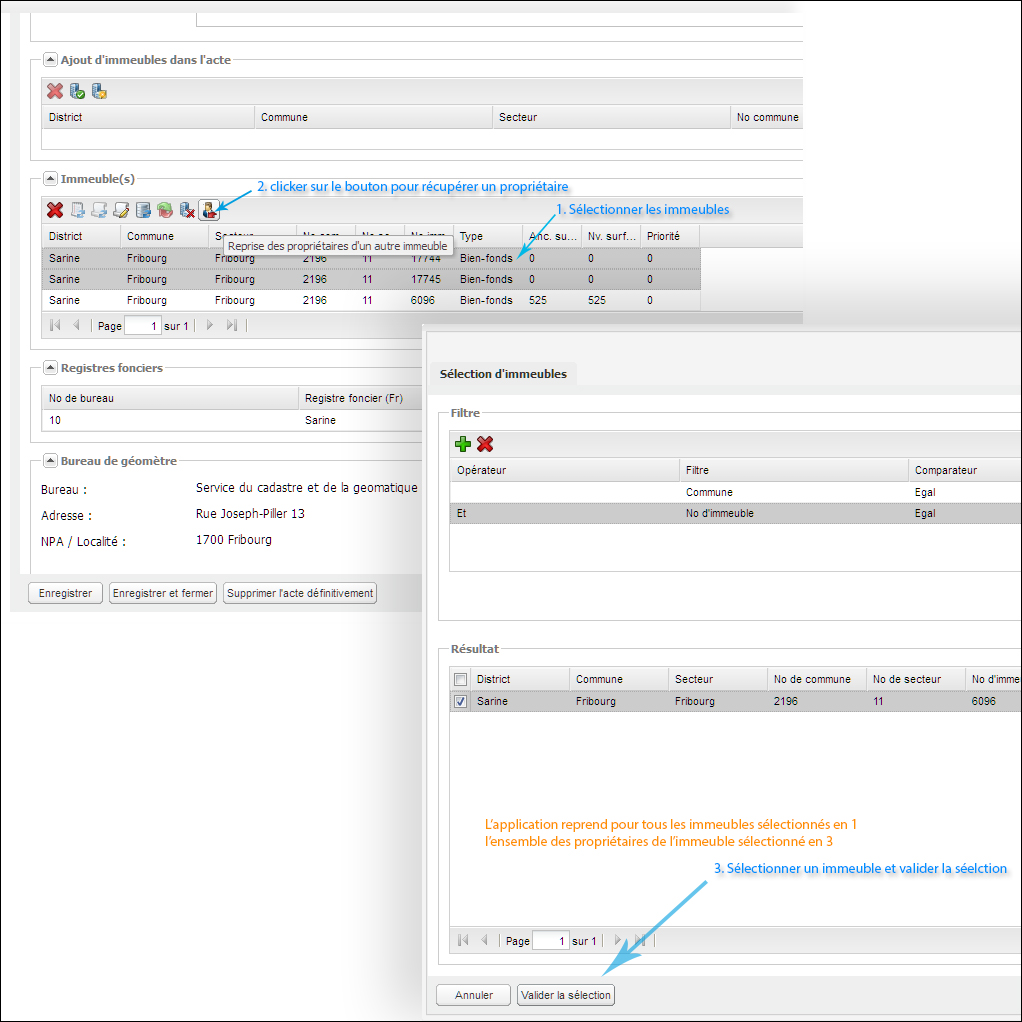Select the Sélection d'immeubles tab
Screen dimensions: 1022x1022
tap(503, 374)
